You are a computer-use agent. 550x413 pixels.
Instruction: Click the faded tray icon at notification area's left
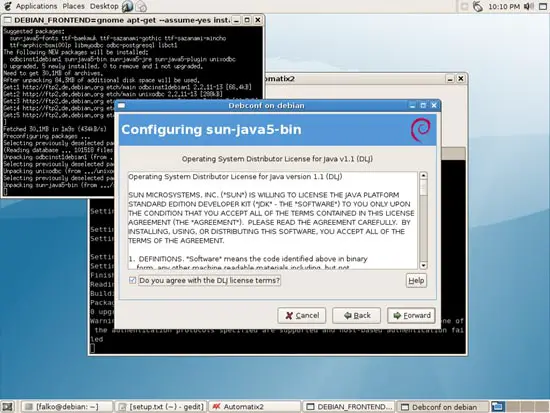pyautogui.click(x=464, y=6)
